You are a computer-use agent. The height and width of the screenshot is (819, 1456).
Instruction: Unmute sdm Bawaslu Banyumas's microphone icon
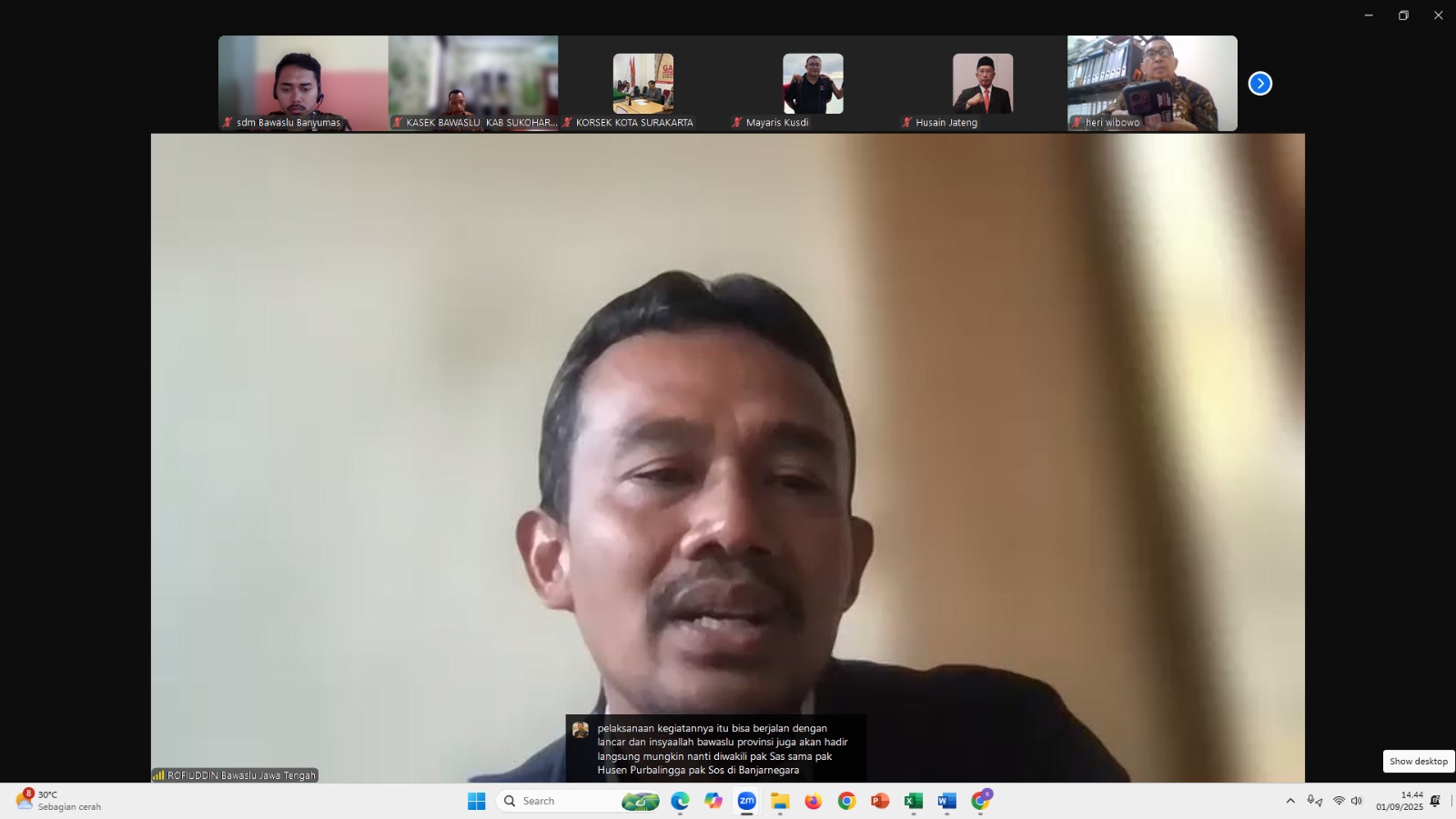[x=227, y=121]
